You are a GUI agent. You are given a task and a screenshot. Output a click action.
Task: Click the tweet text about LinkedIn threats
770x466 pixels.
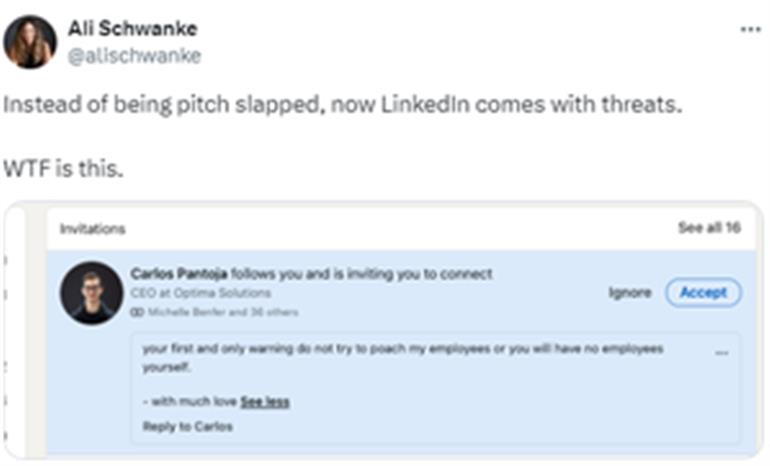(343, 105)
